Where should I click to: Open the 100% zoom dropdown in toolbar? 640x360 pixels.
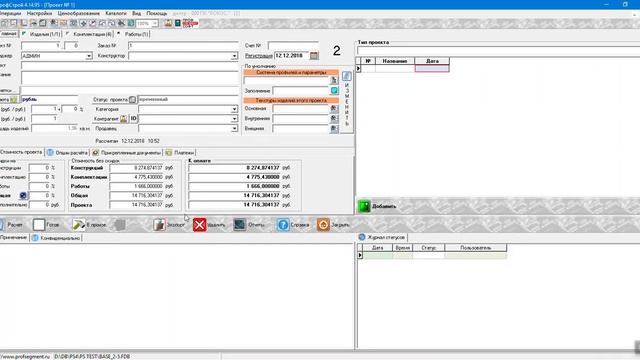click(155, 24)
